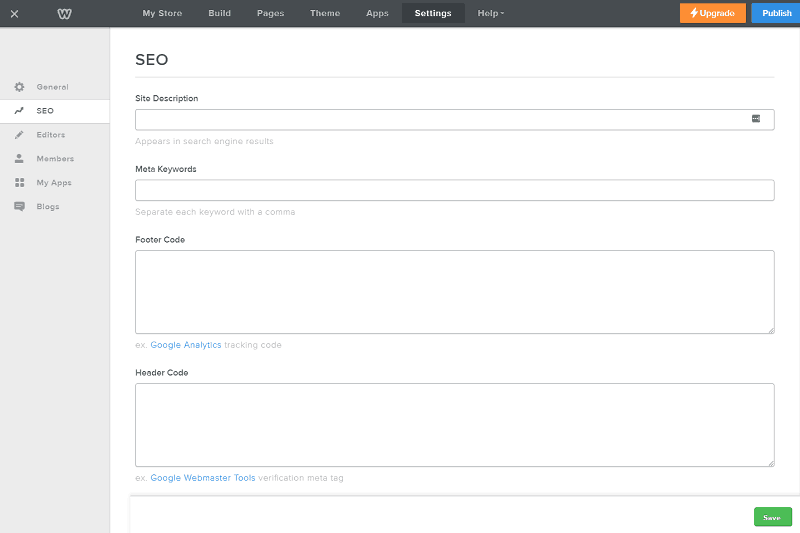Open Members settings in sidebar
800x533 pixels.
pyautogui.click(x=55, y=159)
